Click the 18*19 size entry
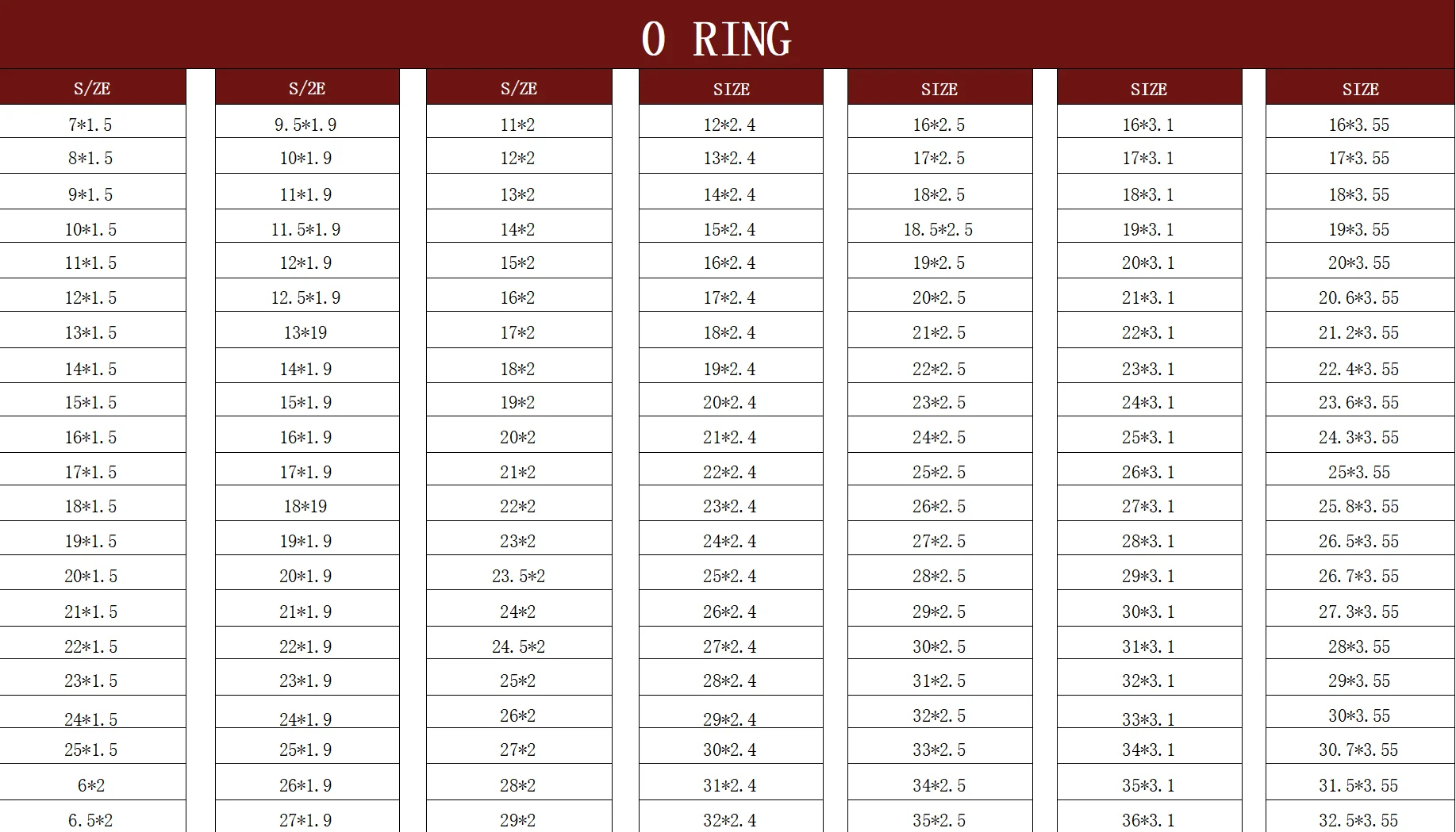Screen dimensions: 1456x832 click(305, 506)
